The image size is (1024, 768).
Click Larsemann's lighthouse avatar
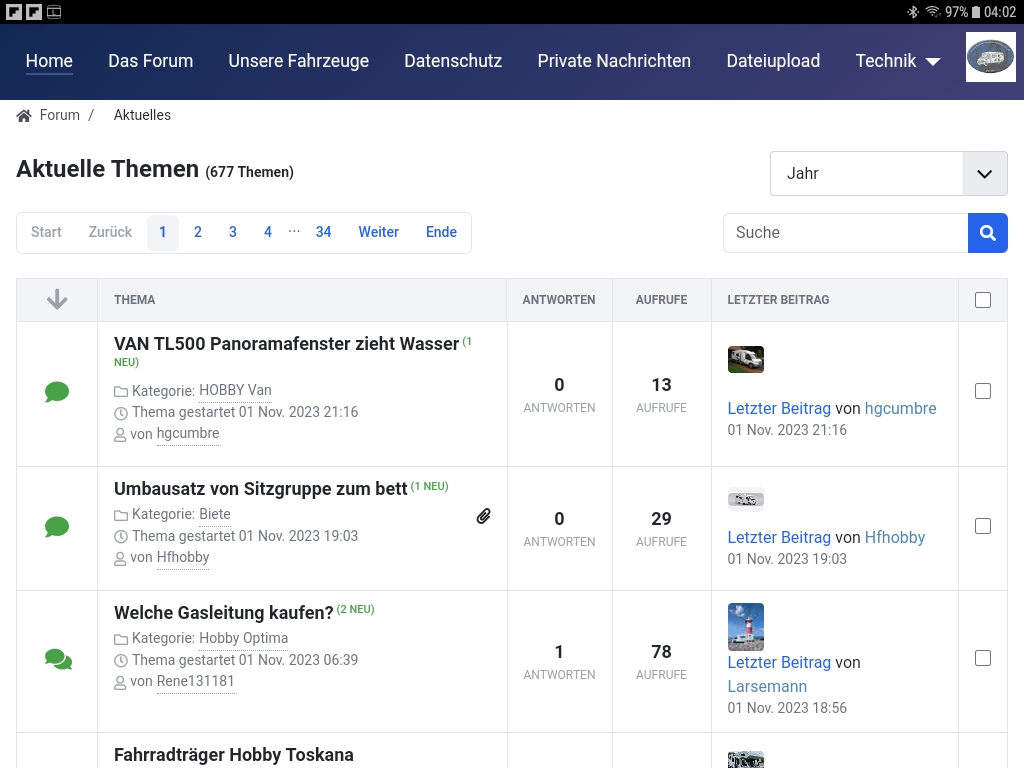745,627
